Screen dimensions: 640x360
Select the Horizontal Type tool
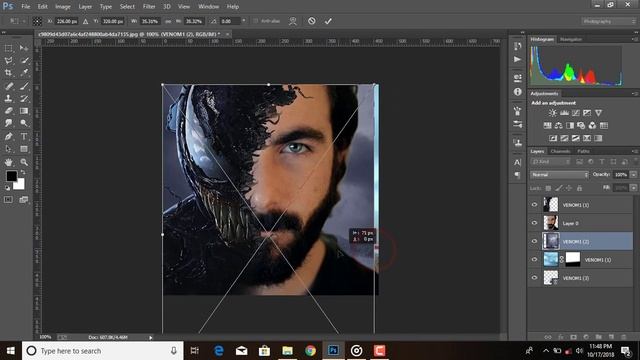coord(24,136)
